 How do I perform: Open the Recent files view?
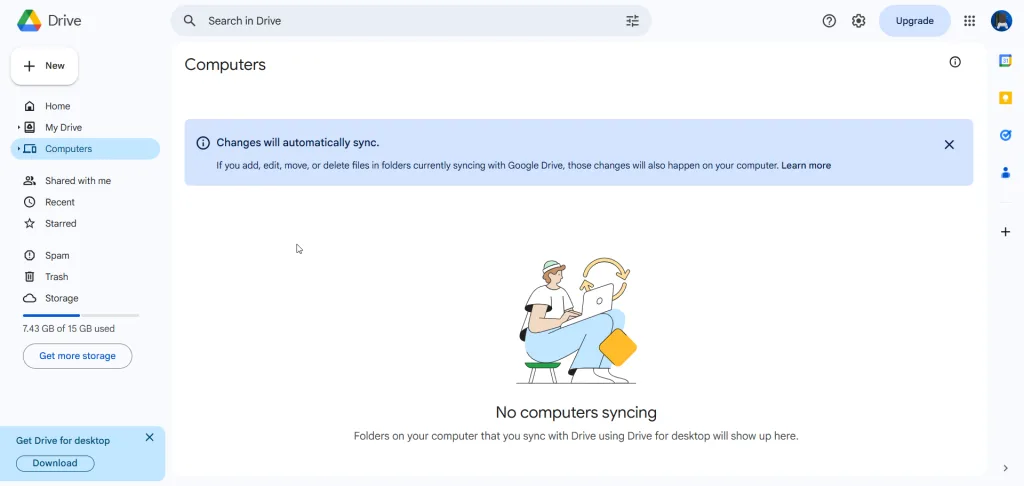85,202
